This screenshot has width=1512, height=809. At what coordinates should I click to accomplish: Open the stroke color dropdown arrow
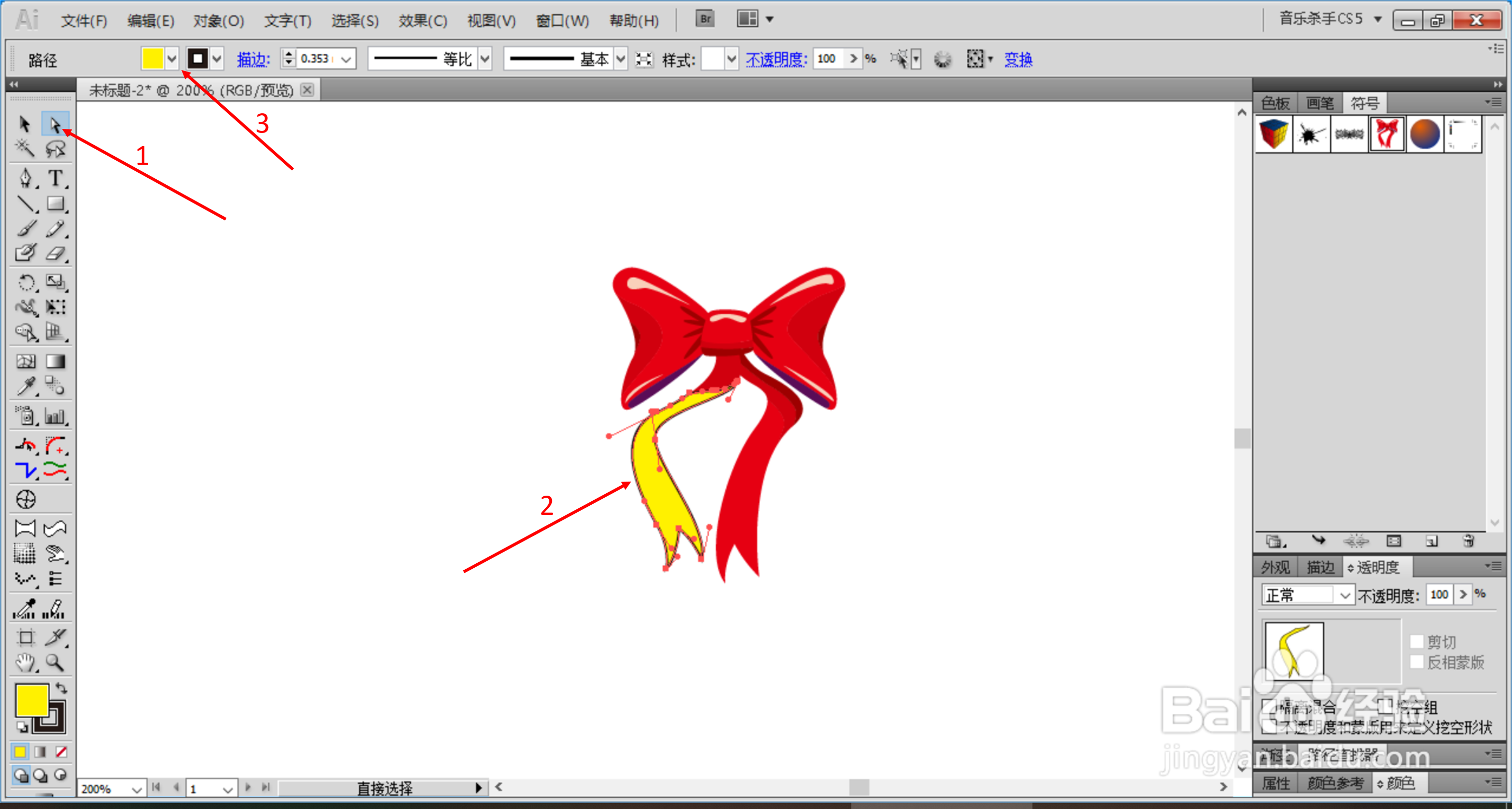coord(217,58)
